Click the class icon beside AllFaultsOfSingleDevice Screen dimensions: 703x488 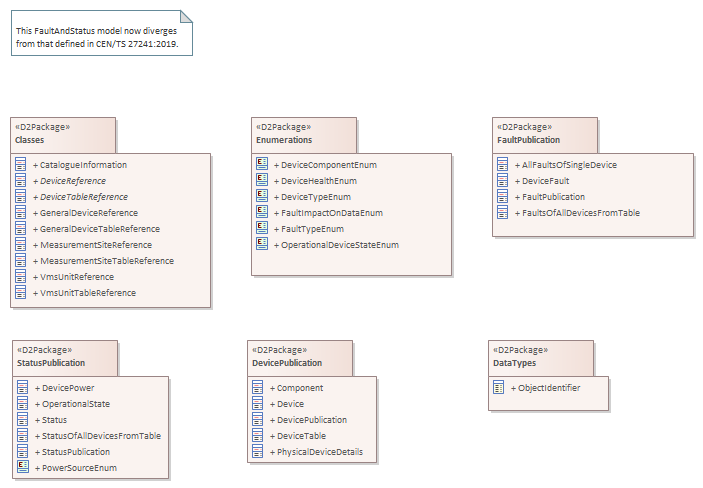(504, 165)
